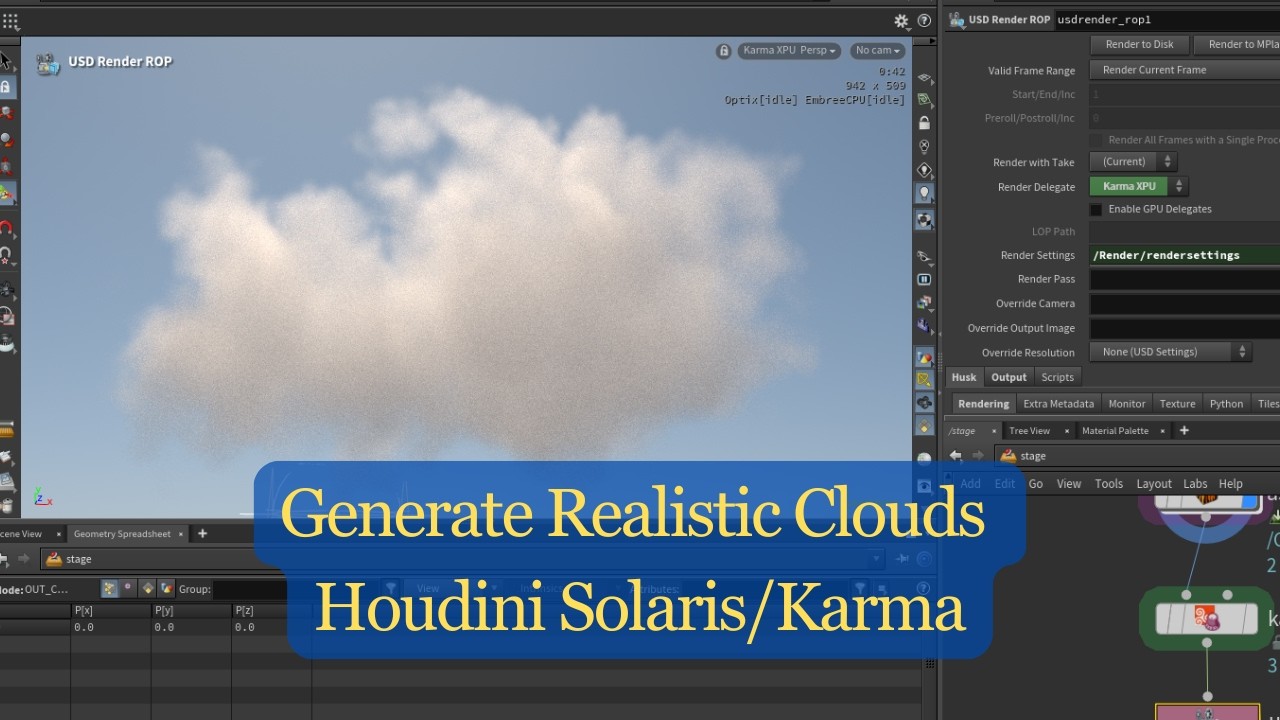1280x720 pixels.
Task: Open the Render Delegate Karma XPU dropdown
Action: coord(1139,186)
